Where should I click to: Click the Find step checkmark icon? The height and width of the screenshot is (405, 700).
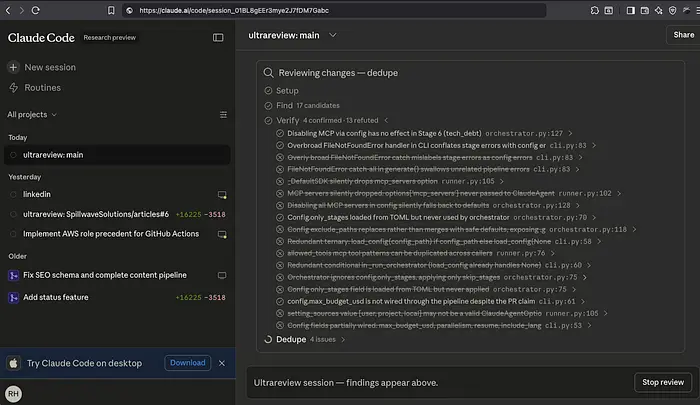268,106
